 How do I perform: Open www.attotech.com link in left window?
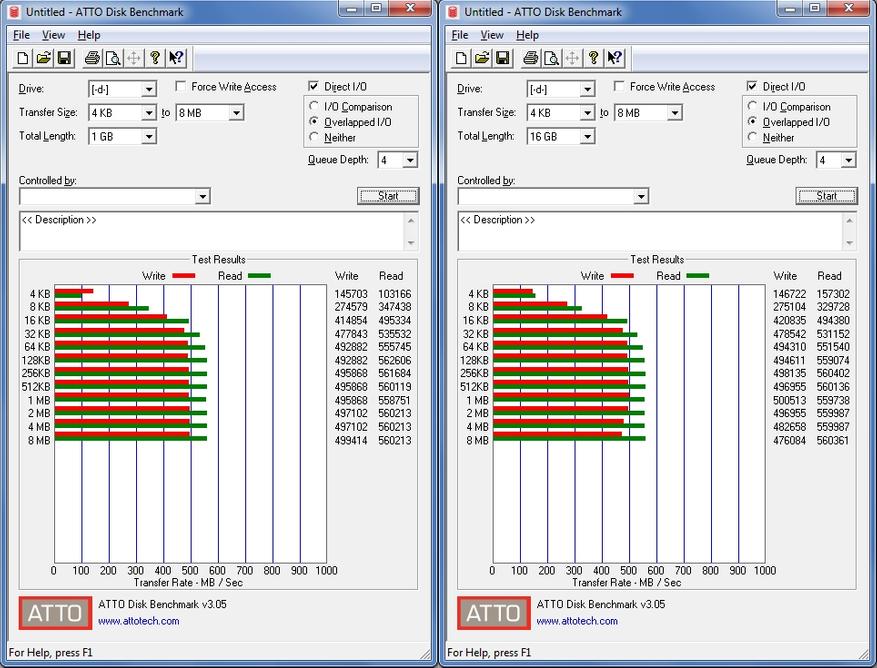[x=139, y=621]
